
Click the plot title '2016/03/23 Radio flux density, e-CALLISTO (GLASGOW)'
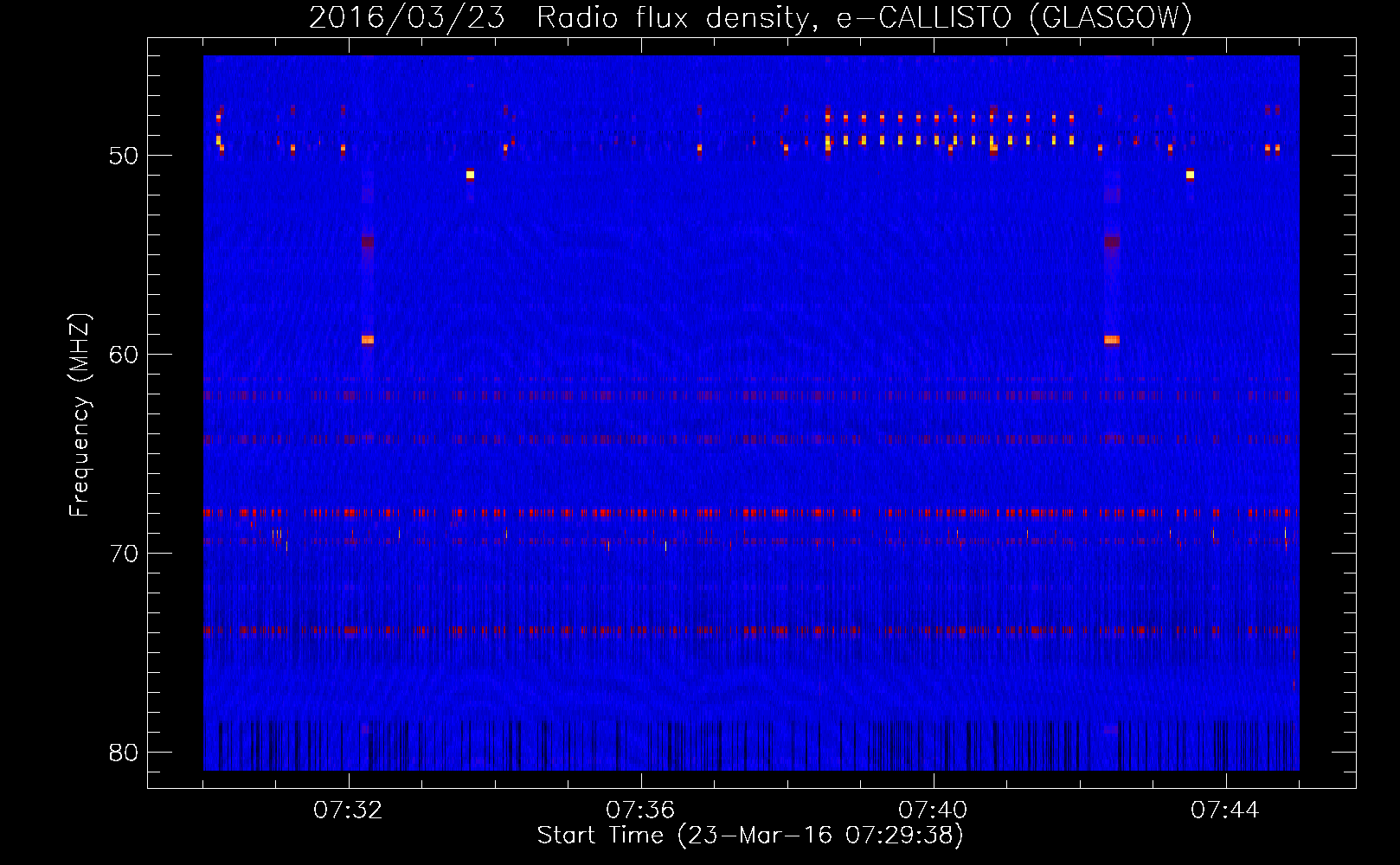(x=750, y=17)
